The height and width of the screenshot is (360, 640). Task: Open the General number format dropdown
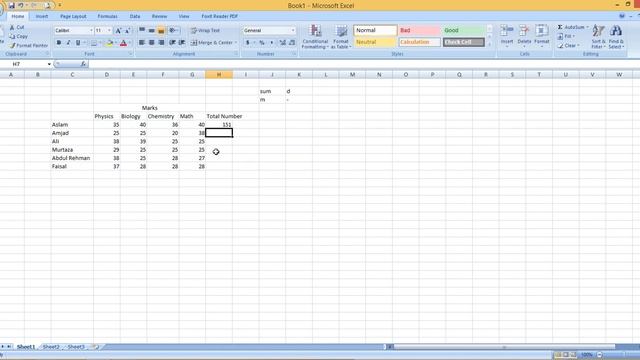click(293, 31)
